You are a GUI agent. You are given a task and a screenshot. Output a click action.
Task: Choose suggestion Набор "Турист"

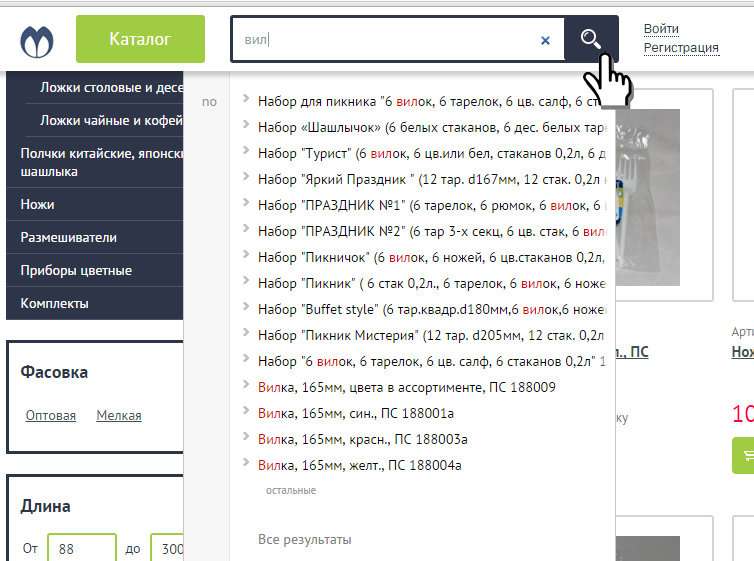(x=431, y=153)
